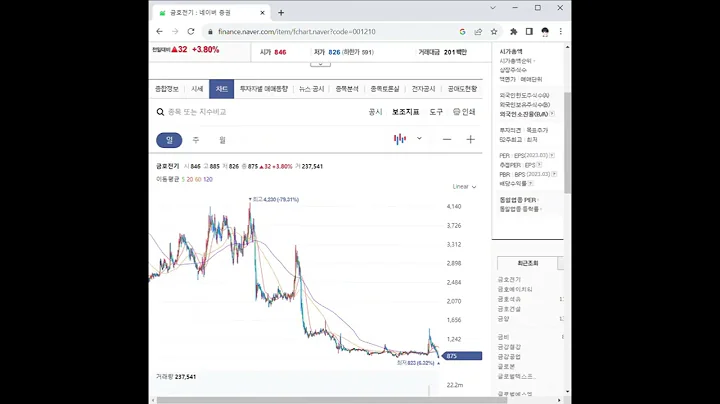Open the 뉴스·공시 tab
Screen dimensions: 720x404
pos(311,89)
